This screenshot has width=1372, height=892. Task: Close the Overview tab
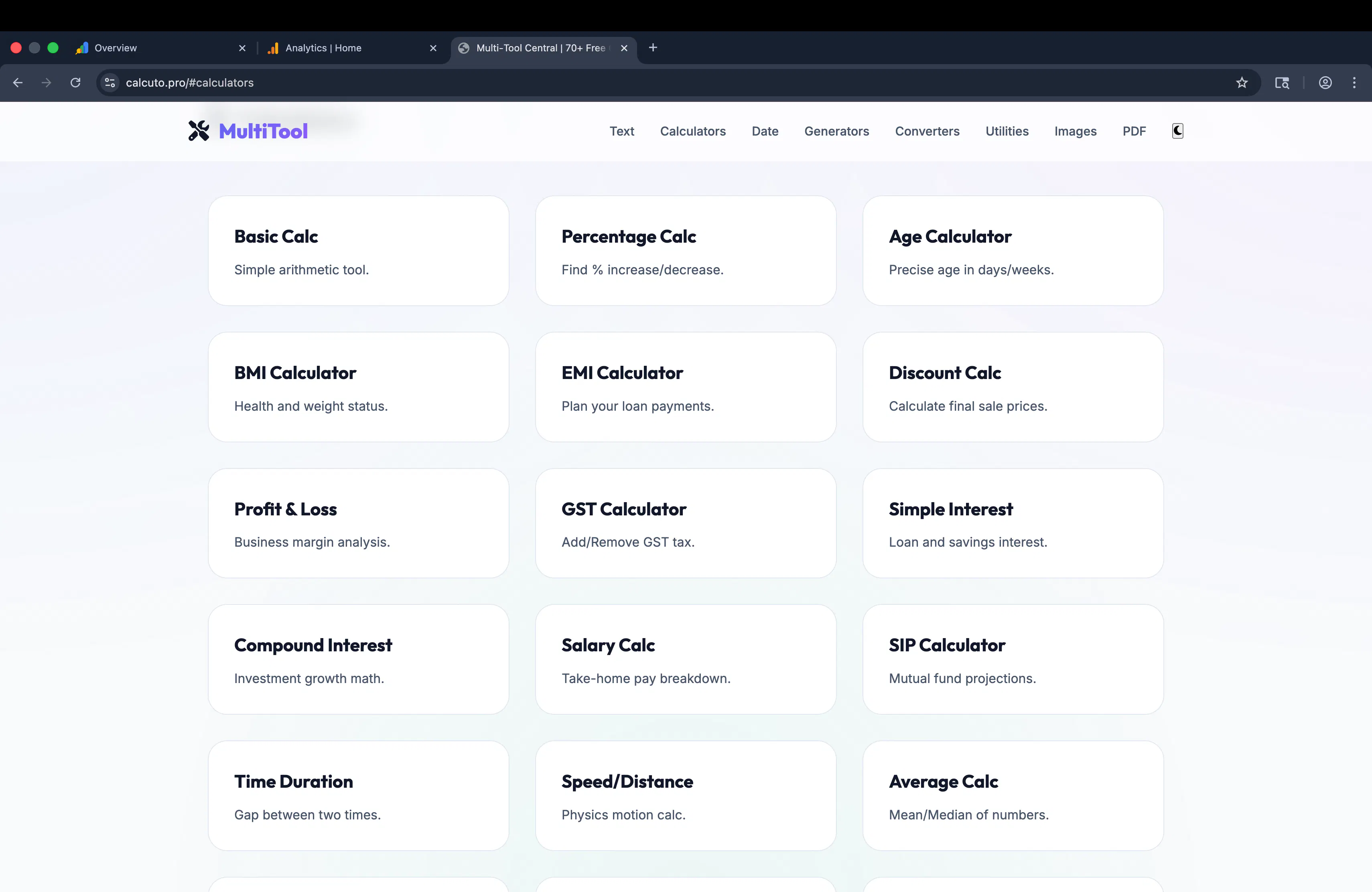point(242,49)
